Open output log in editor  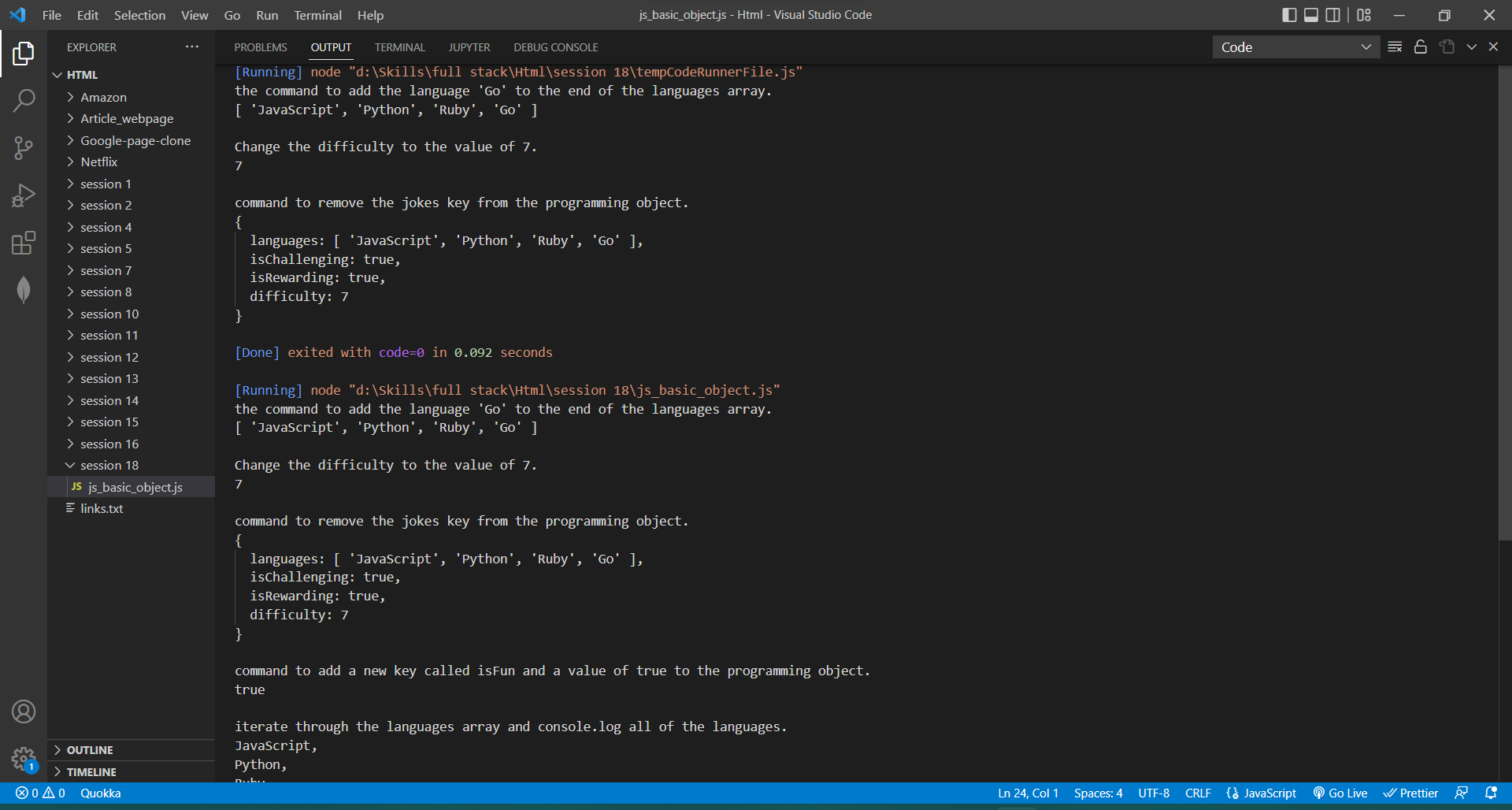(x=1447, y=47)
